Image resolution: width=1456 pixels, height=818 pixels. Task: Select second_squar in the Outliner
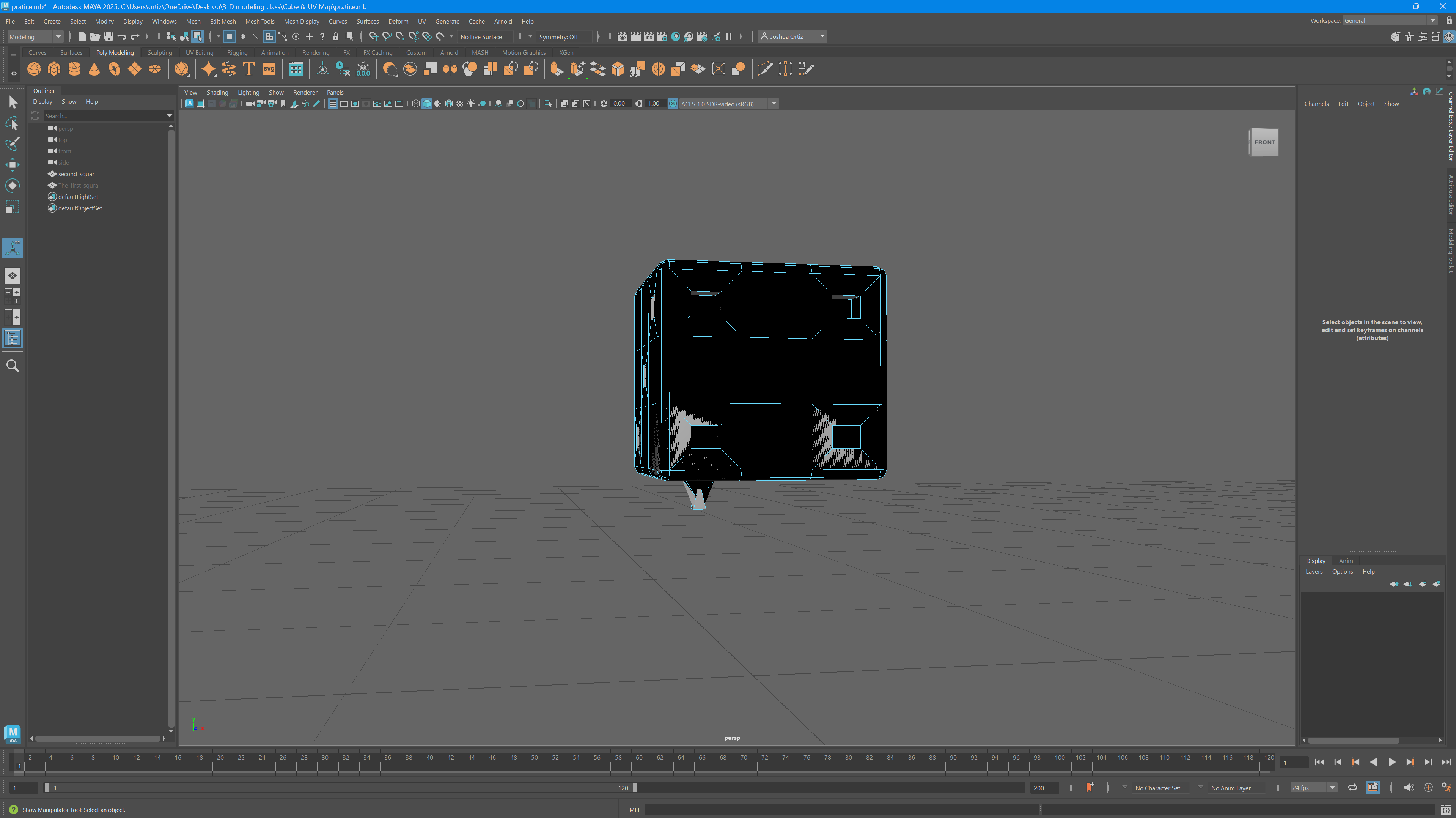tap(76, 174)
